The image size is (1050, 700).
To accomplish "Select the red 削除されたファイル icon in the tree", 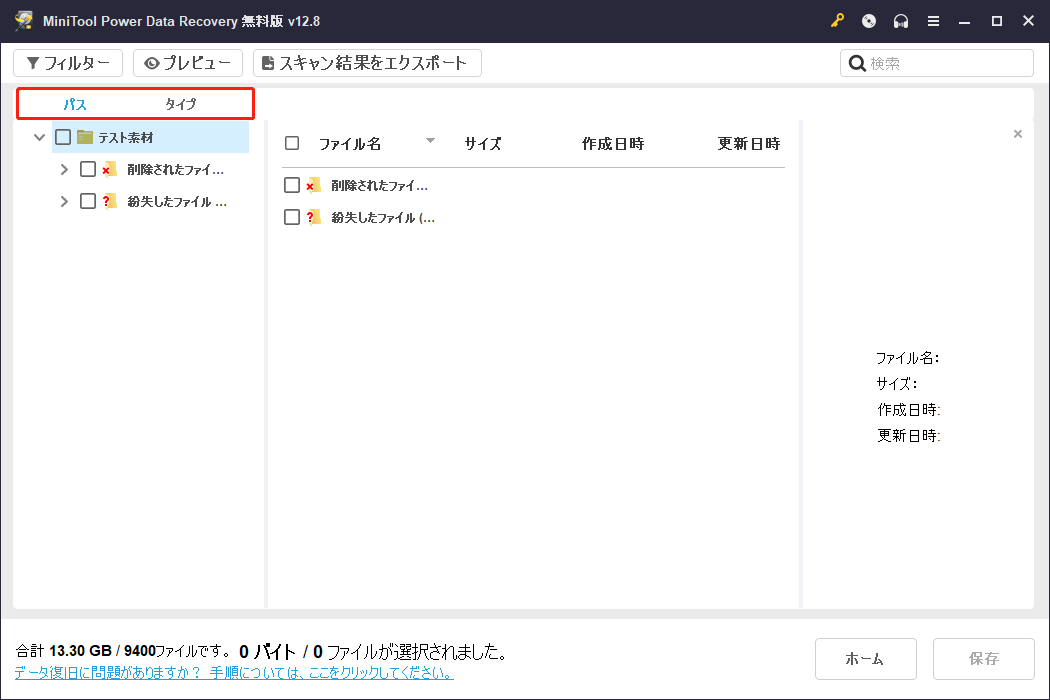I will pos(108,168).
